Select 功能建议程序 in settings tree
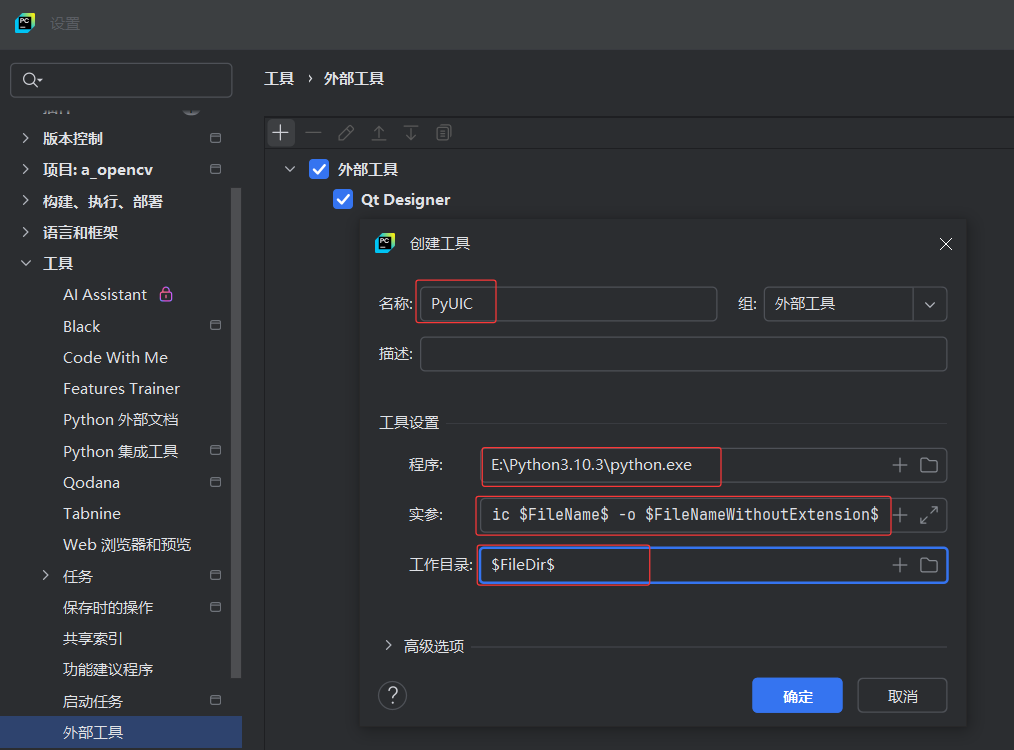 pos(108,669)
